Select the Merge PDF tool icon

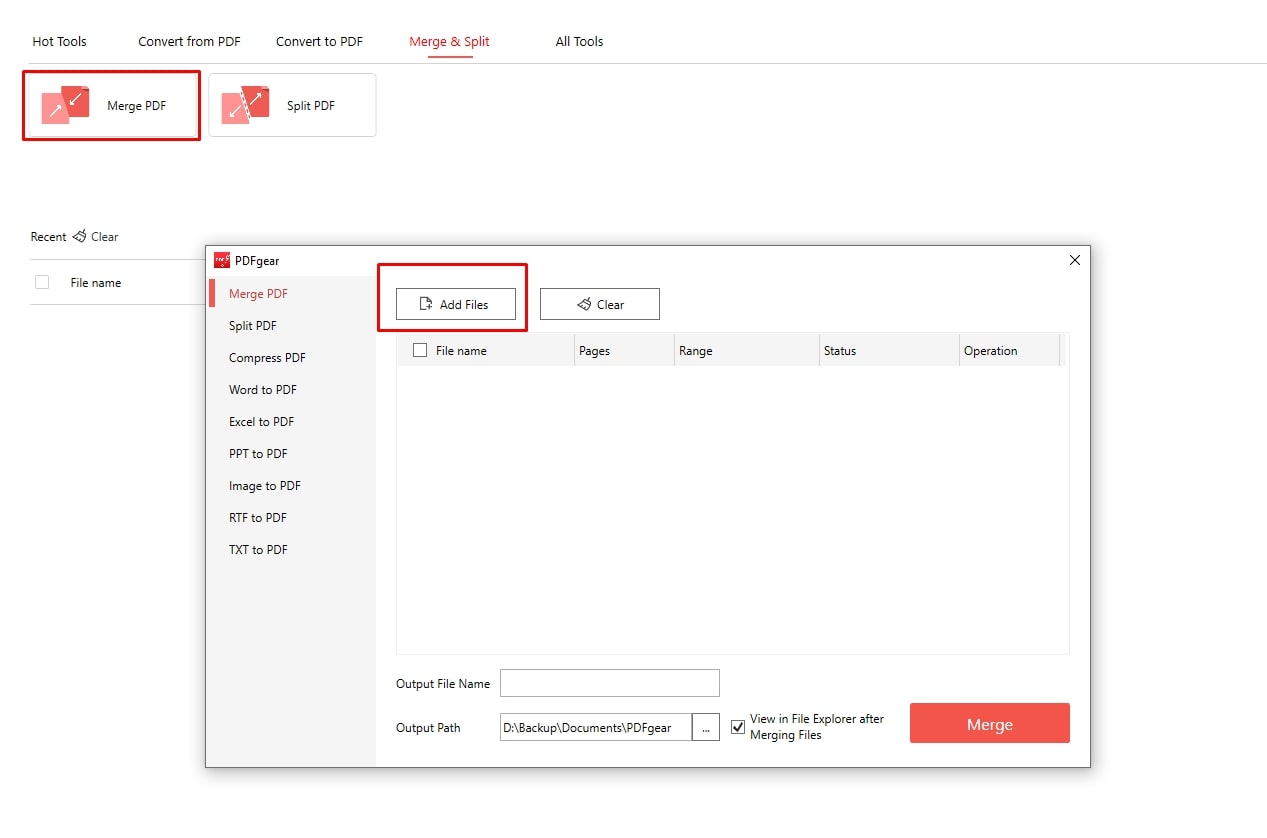click(x=63, y=104)
